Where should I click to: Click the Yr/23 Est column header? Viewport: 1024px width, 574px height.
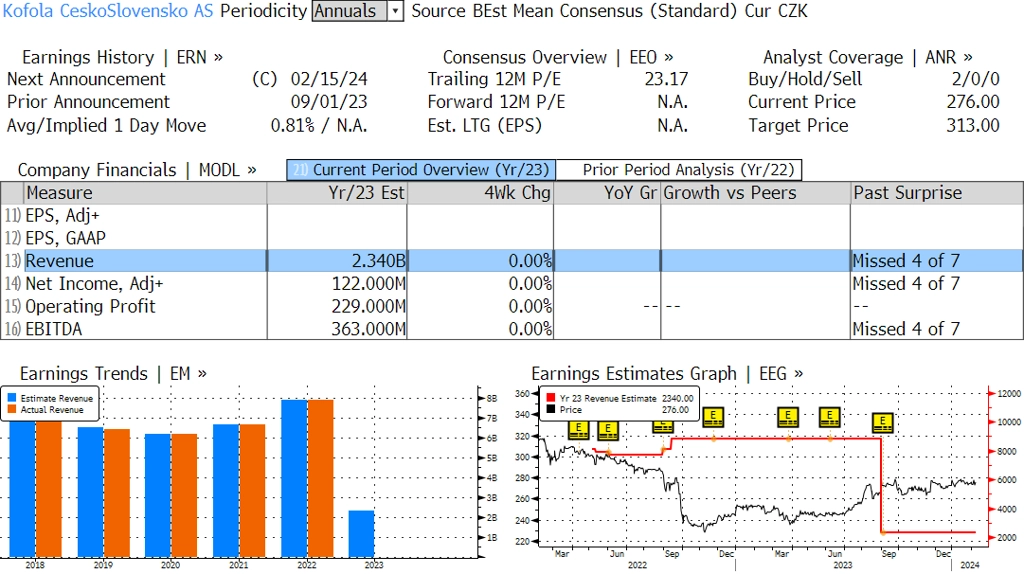(337, 193)
